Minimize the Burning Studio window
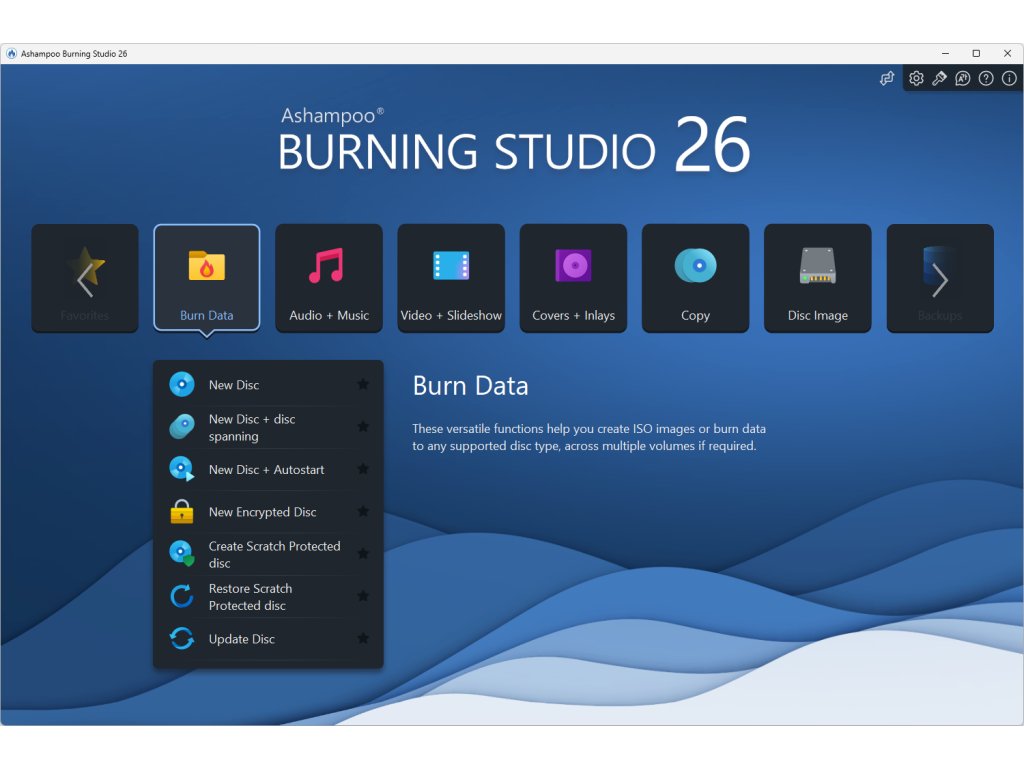 (x=945, y=54)
